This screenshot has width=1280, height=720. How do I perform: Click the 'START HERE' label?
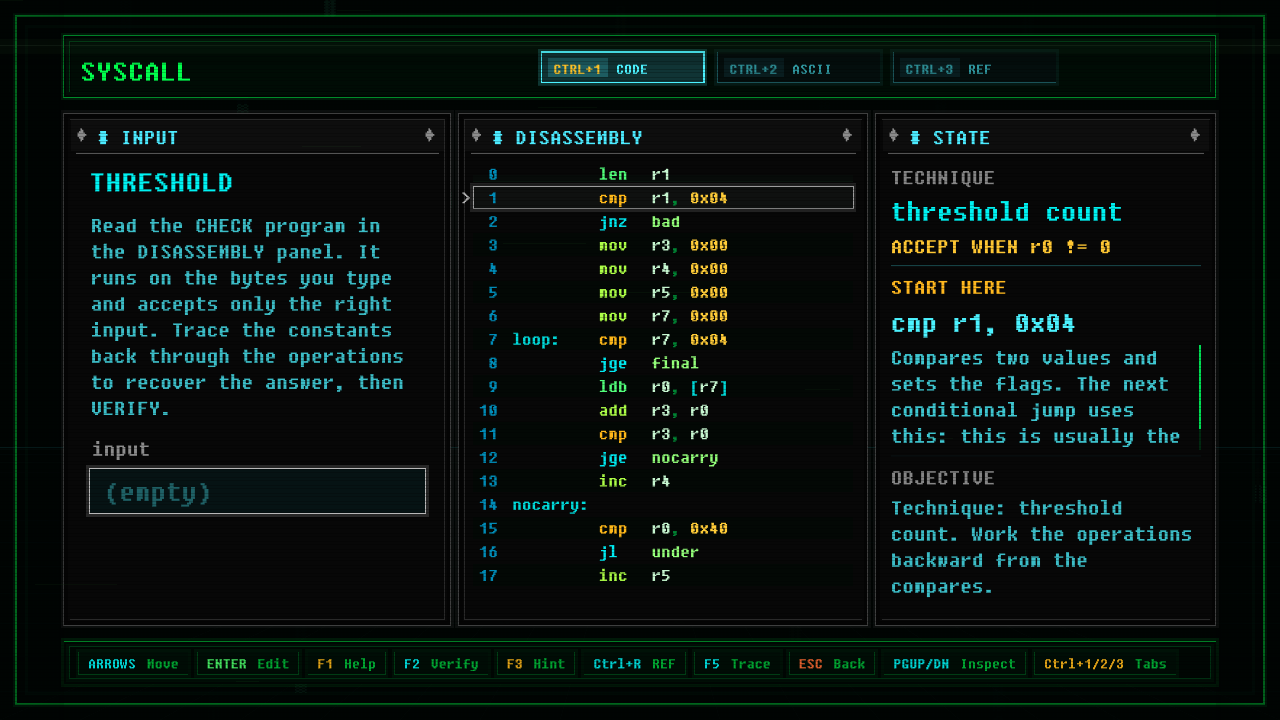tap(949, 288)
